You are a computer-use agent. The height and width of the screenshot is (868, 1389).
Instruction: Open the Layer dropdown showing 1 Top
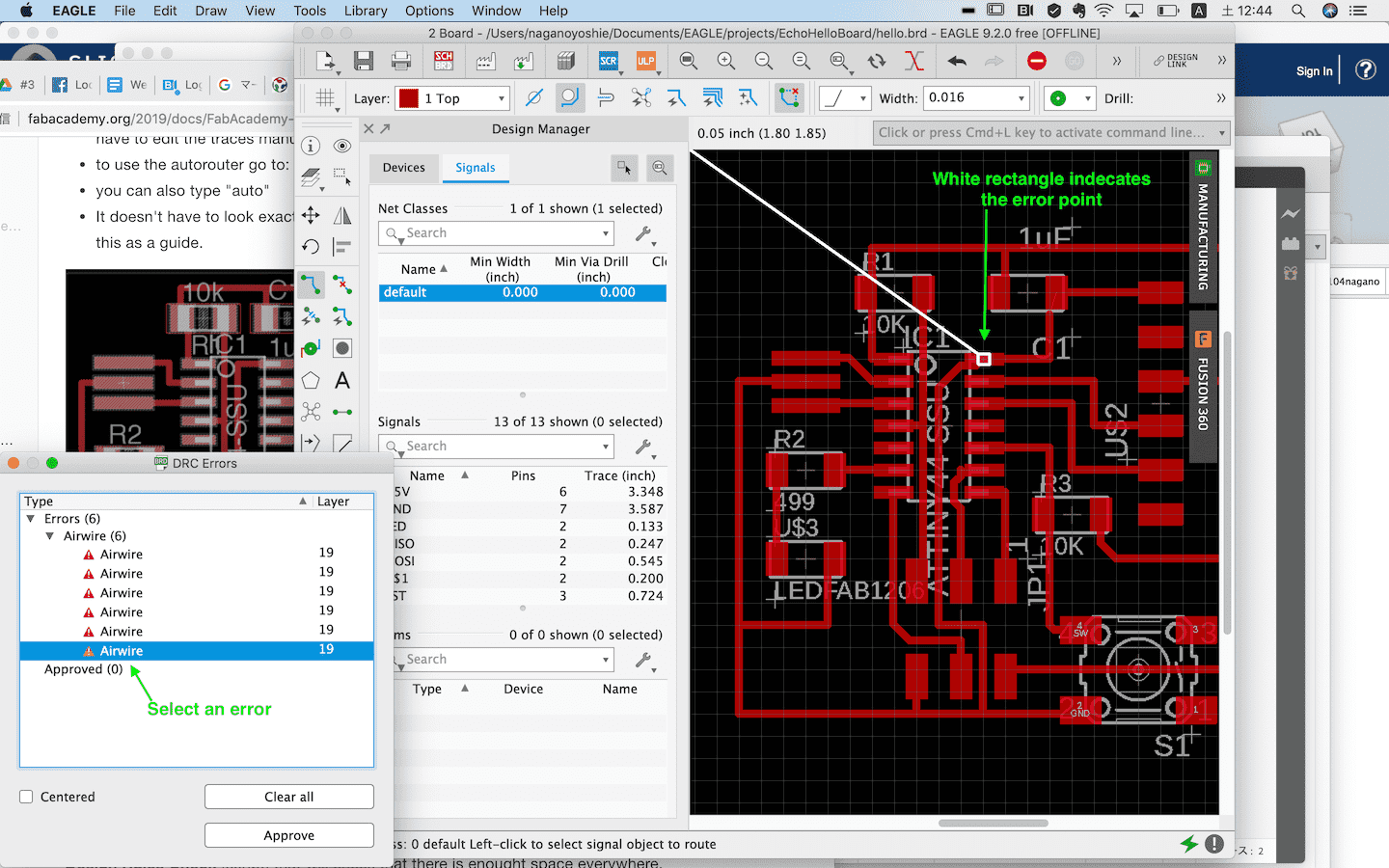(x=452, y=98)
